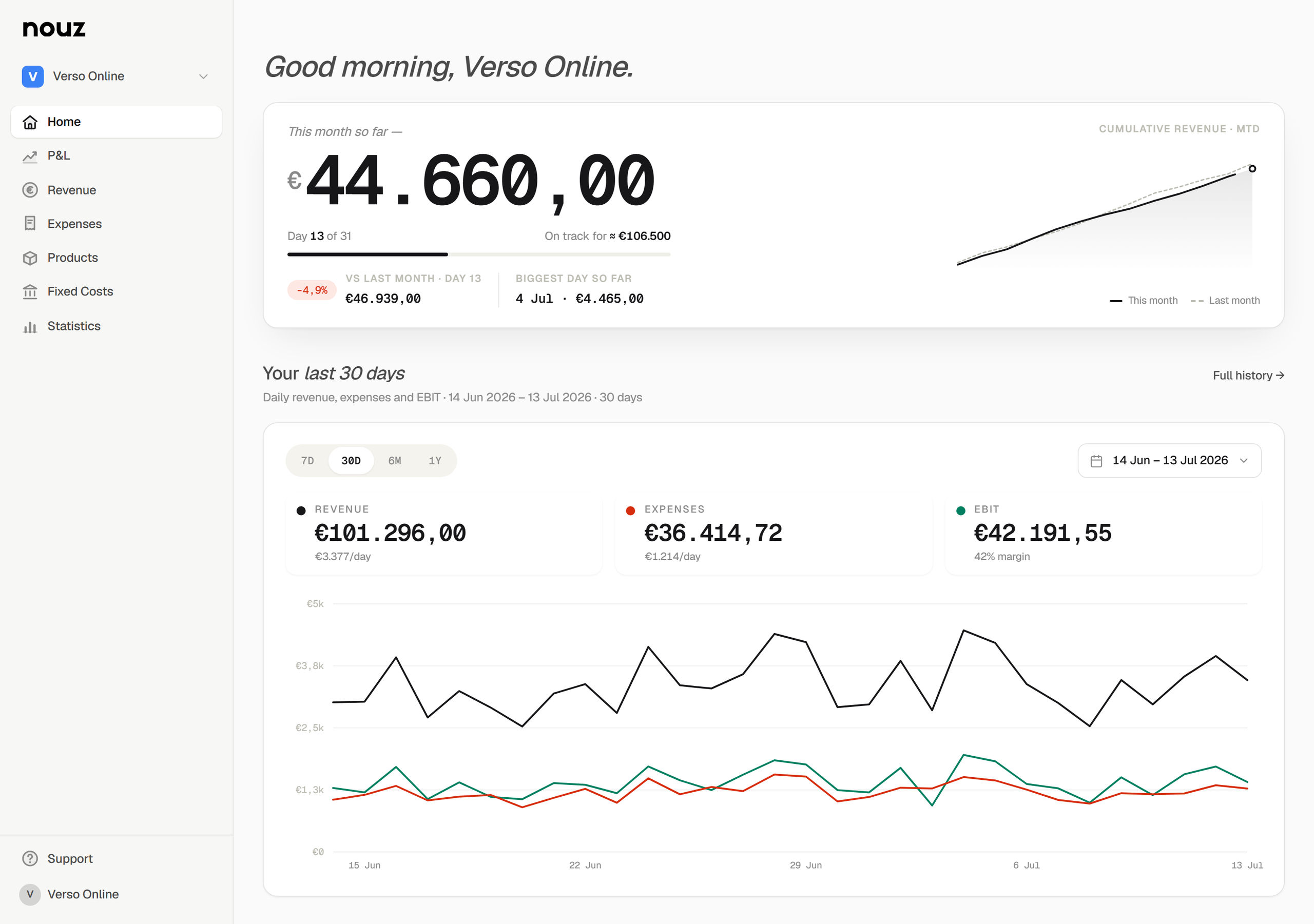Viewport: 1314px width, 924px height.
Task: Click the arrow icon beside Full history
Action: tap(1280, 376)
